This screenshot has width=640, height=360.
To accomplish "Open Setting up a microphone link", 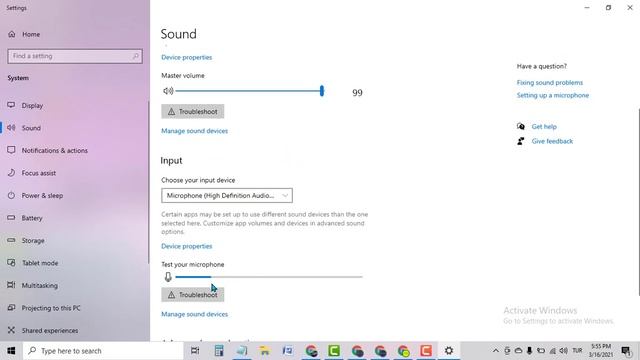I will coord(553,95).
